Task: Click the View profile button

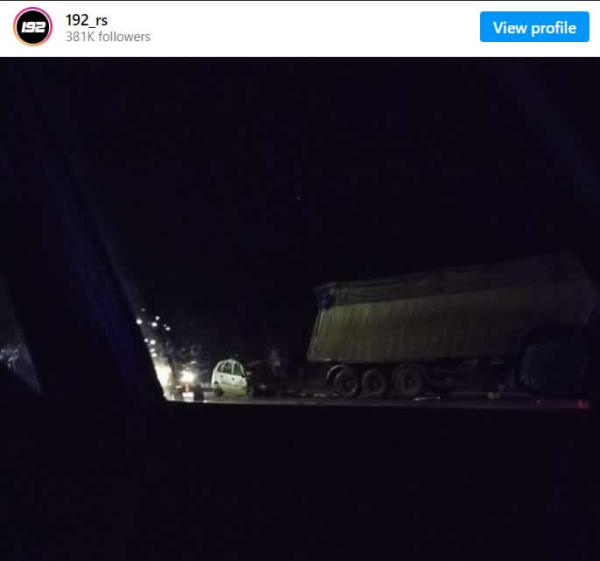Action: (x=535, y=27)
